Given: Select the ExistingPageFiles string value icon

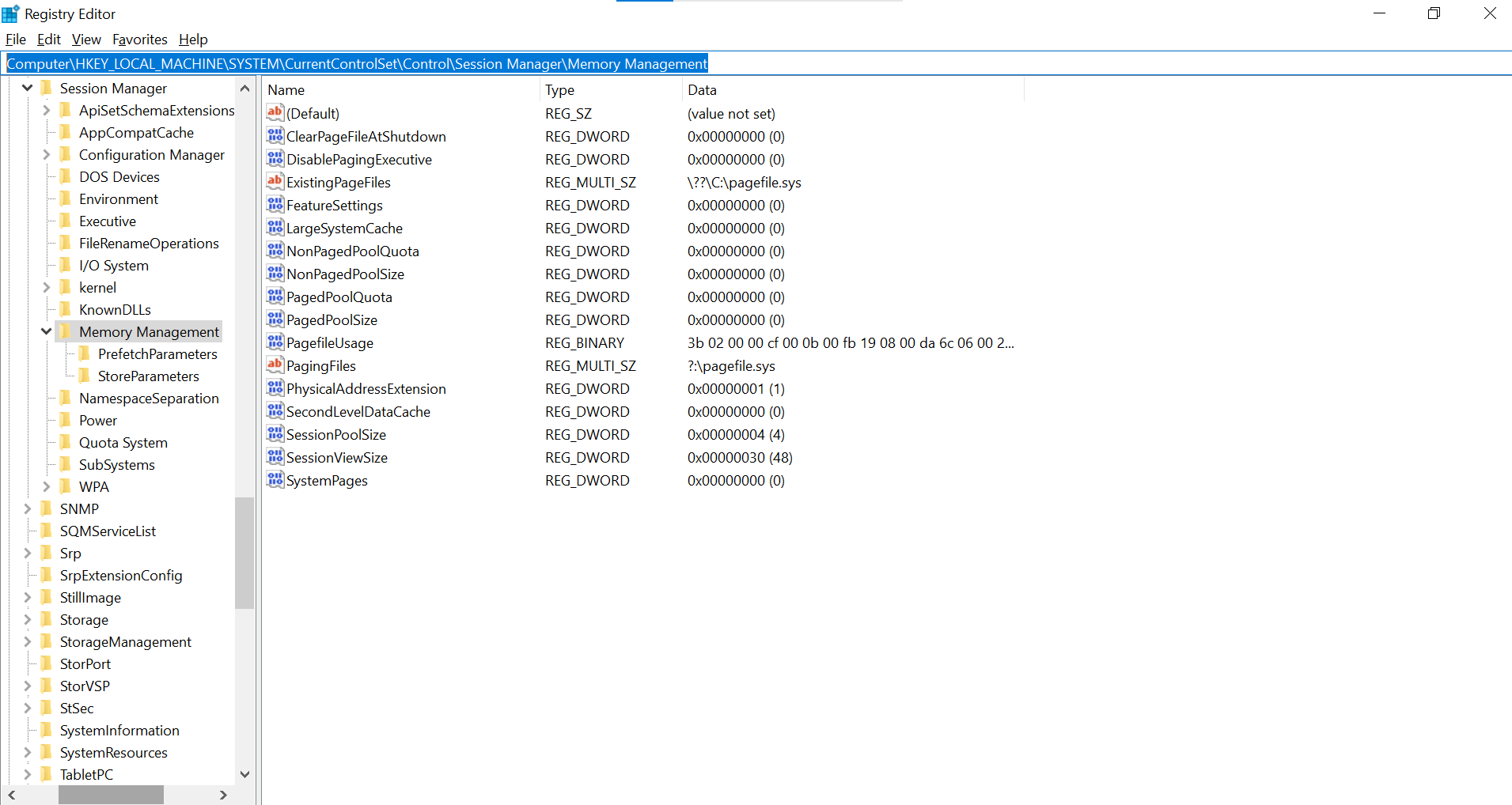Looking at the screenshot, I should pyautogui.click(x=275, y=182).
